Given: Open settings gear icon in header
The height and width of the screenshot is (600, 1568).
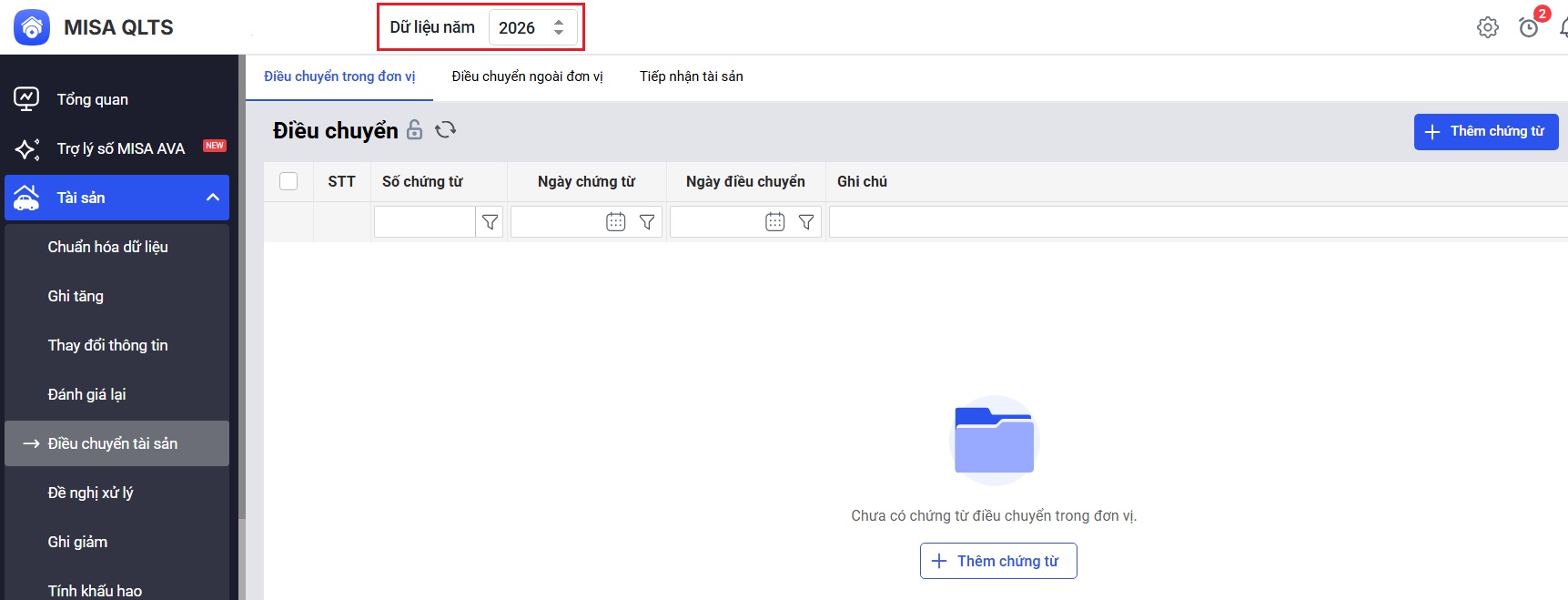Looking at the screenshot, I should [1487, 27].
